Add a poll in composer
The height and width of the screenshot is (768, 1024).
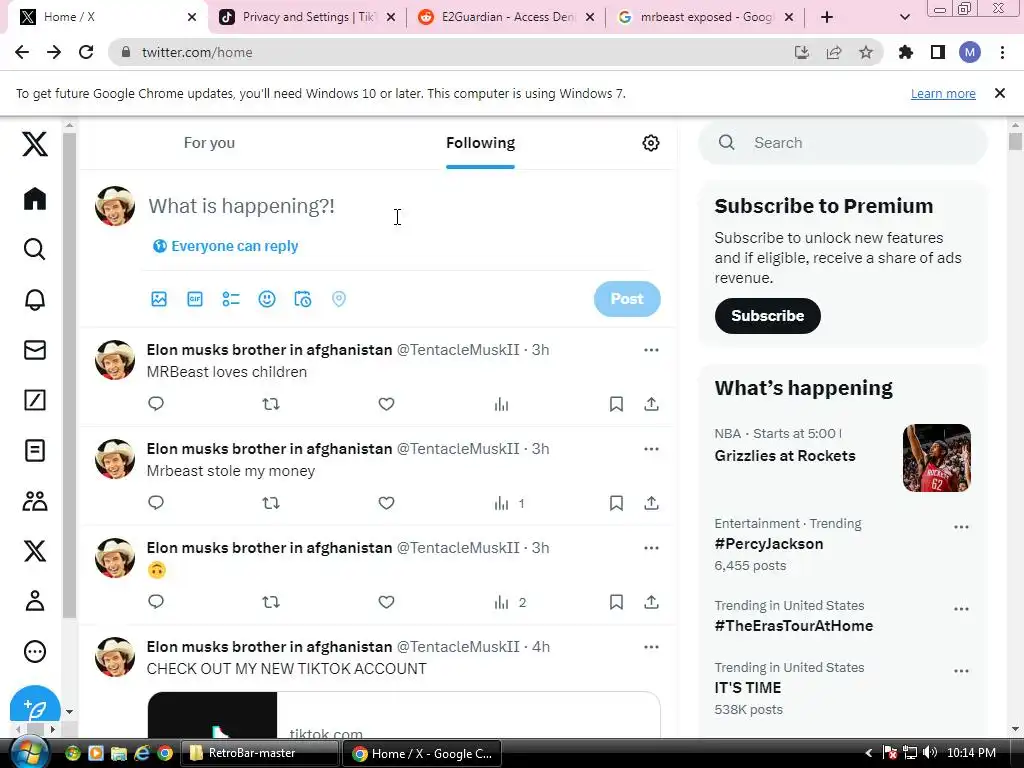pos(231,299)
